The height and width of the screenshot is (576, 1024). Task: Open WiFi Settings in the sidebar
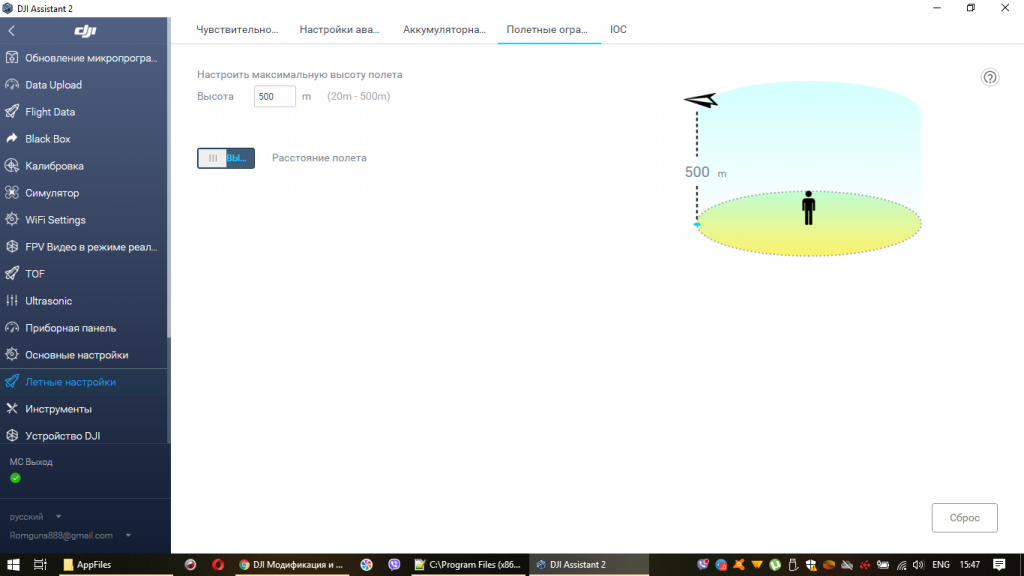pos(55,220)
